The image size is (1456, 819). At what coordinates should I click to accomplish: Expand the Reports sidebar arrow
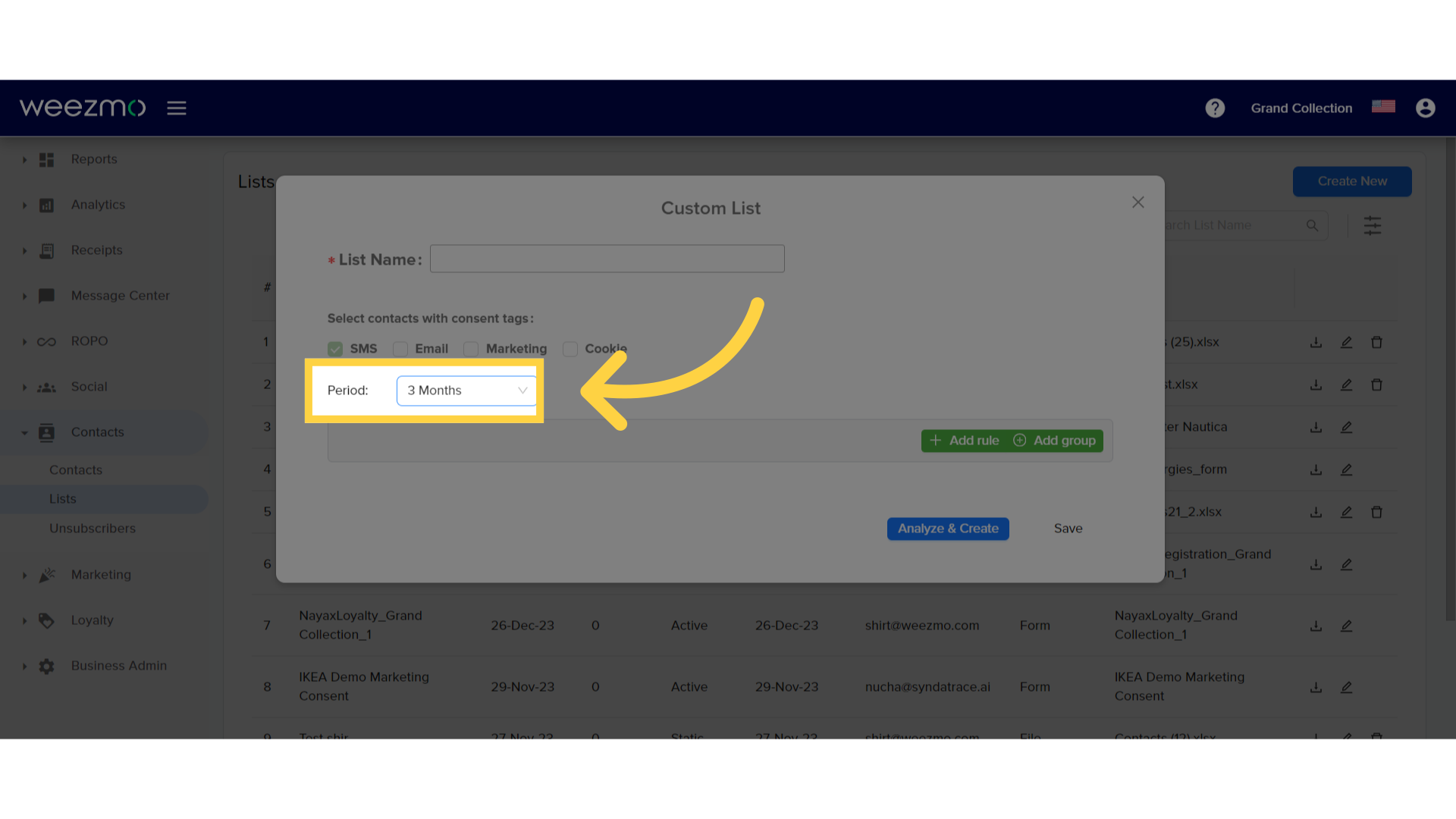24,160
